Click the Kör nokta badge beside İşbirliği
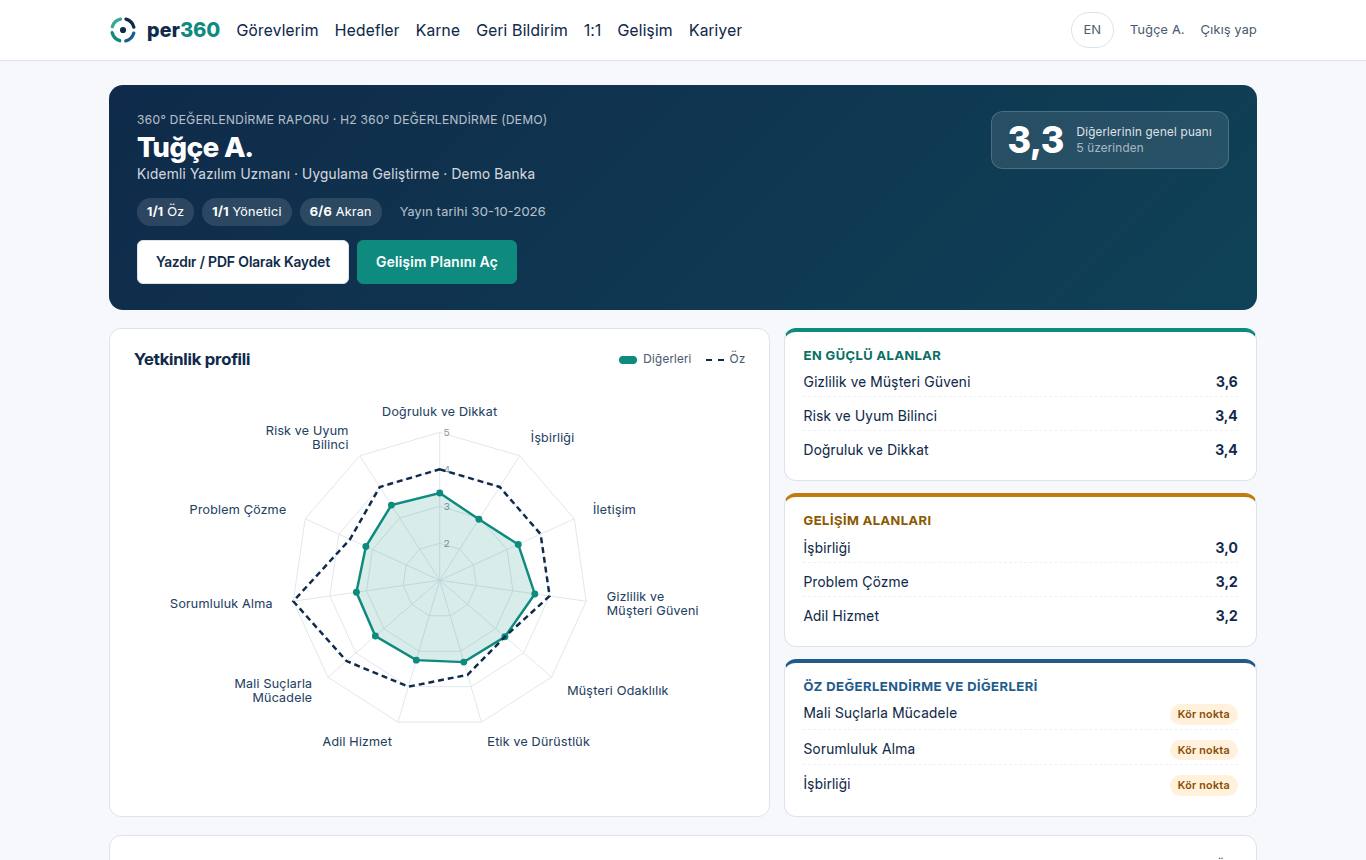1366x860 pixels. pyautogui.click(x=1203, y=785)
